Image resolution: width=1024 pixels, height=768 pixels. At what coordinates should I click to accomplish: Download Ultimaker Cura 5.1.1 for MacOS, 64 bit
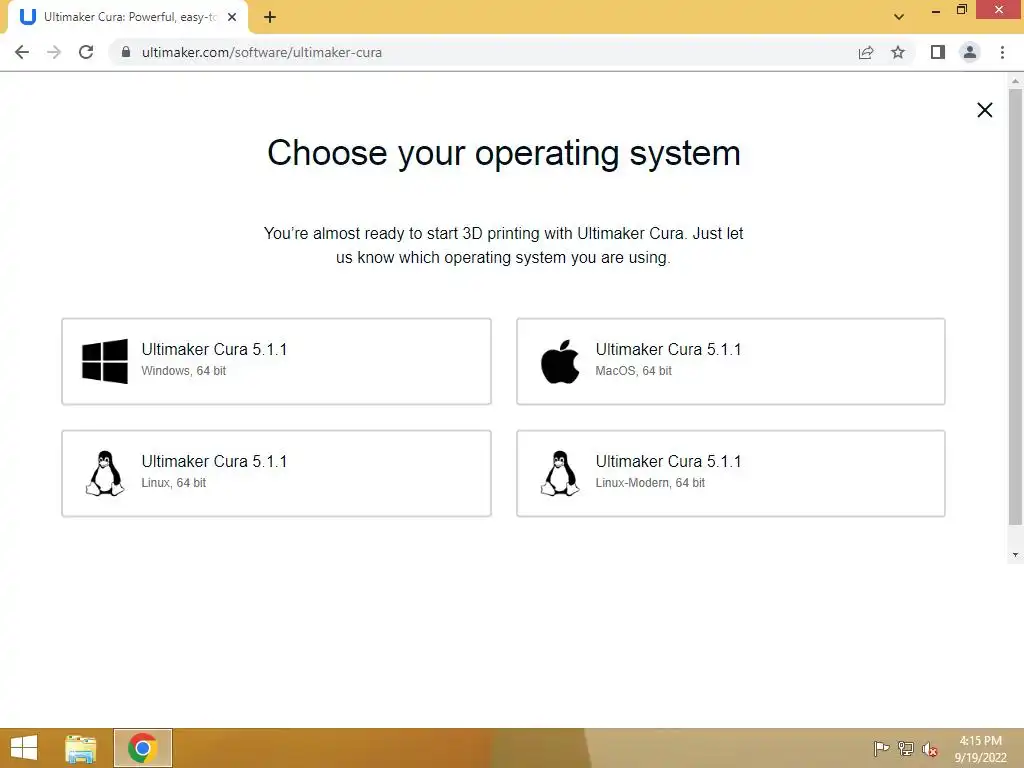tap(731, 362)
